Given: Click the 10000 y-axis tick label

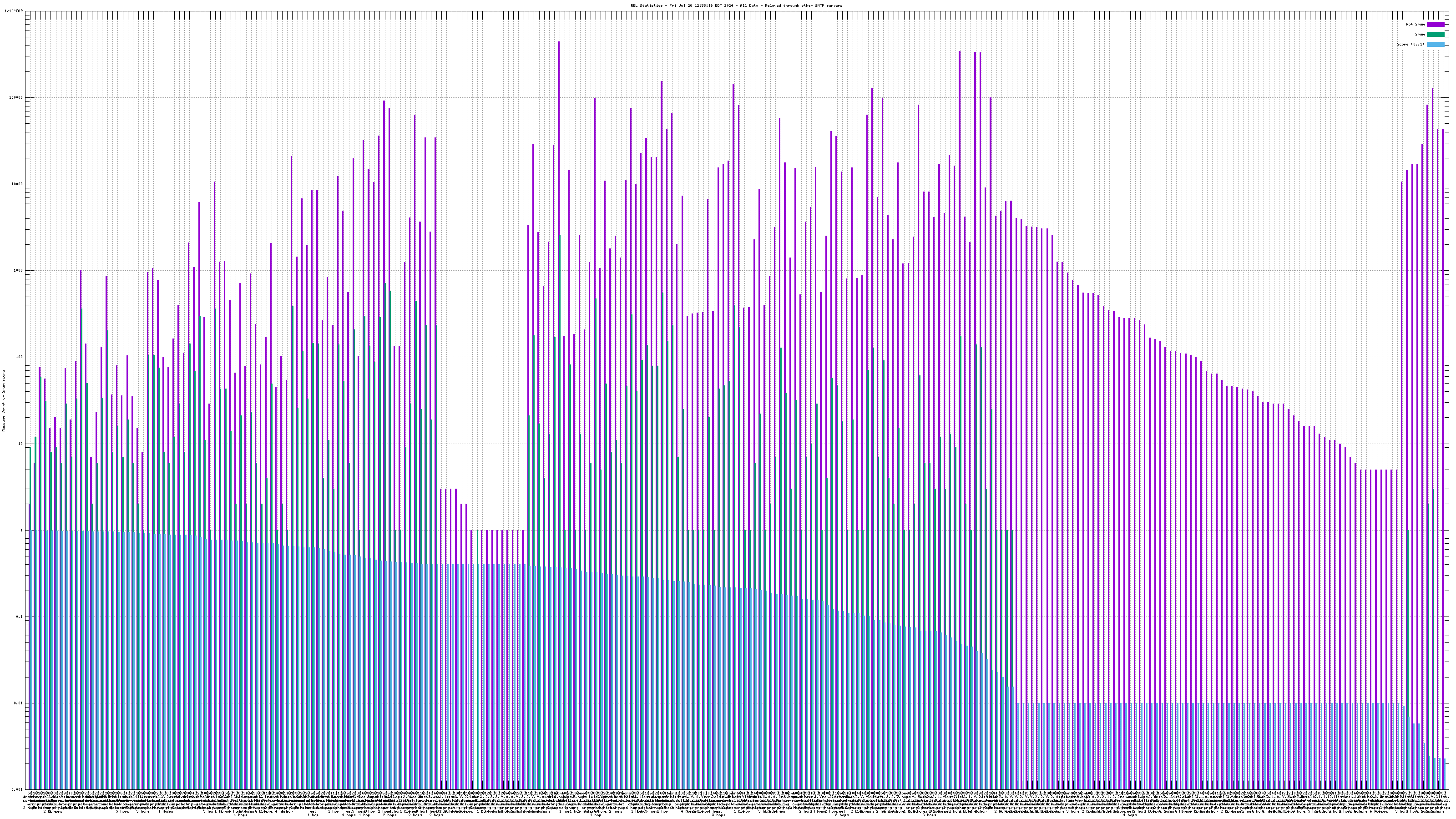Looking at the screenshot, I should tap(17, 184).
